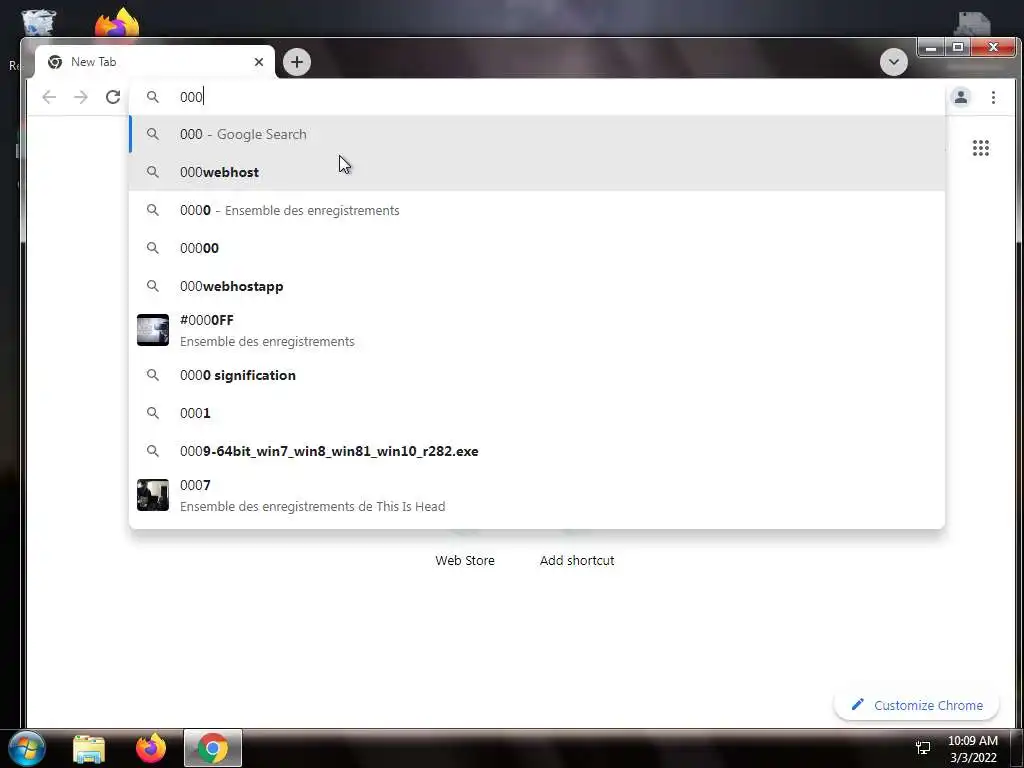The width and height of the screenshot is (1024, 768).
Task: Open the Recycle Bin desktop icon
Action: point(39,23)
